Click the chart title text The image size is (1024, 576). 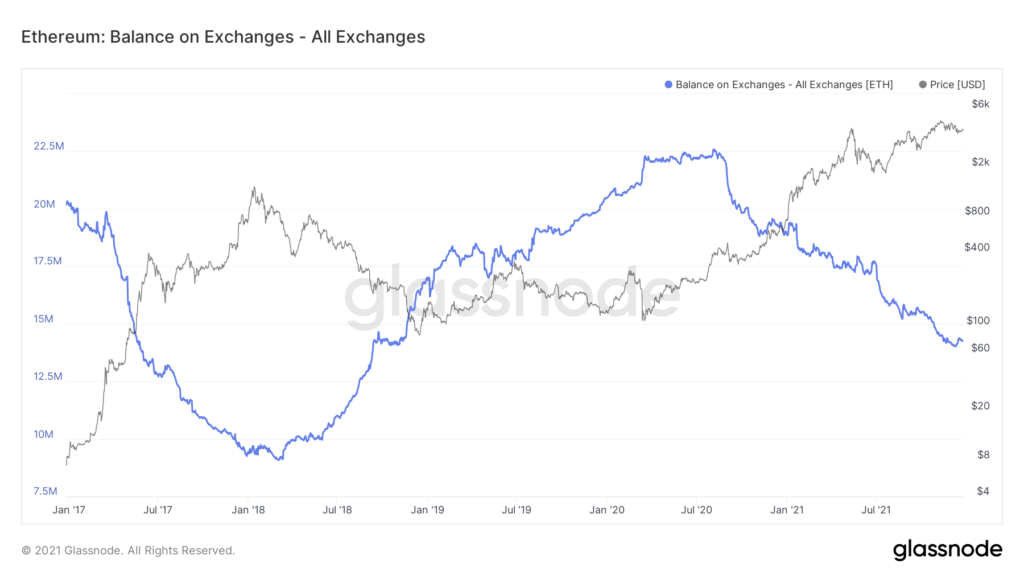click(x=223, y=37)
